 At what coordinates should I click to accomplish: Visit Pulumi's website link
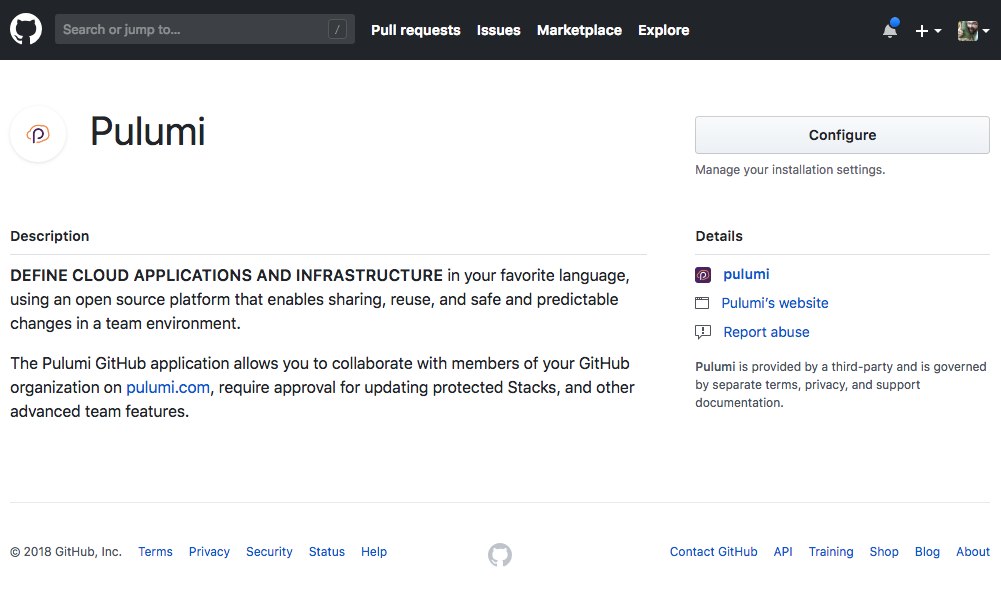(775, 303)
